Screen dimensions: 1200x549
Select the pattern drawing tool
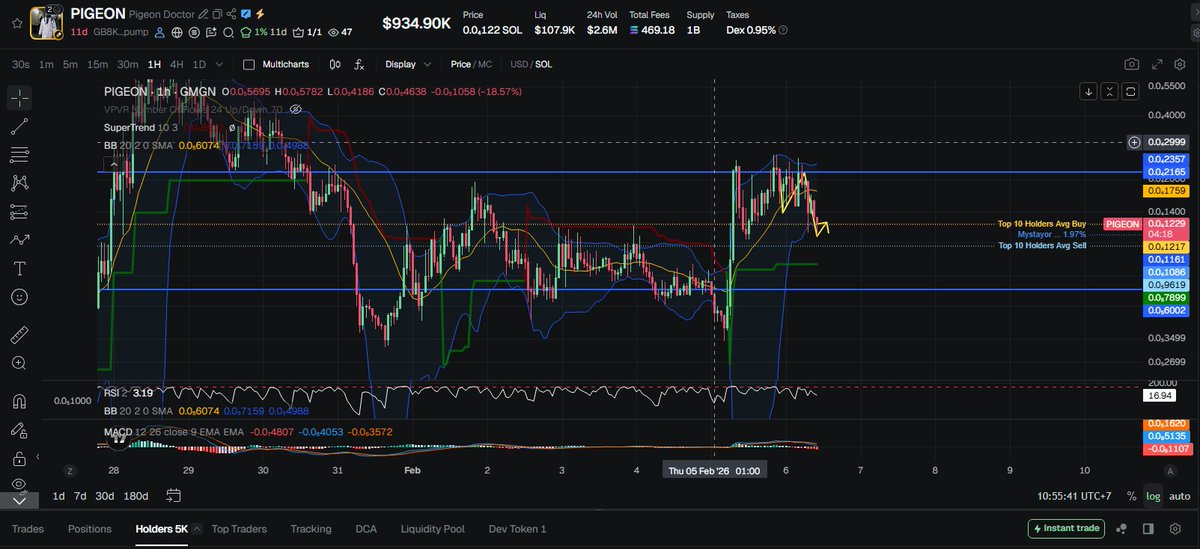(x=19, y=183)
